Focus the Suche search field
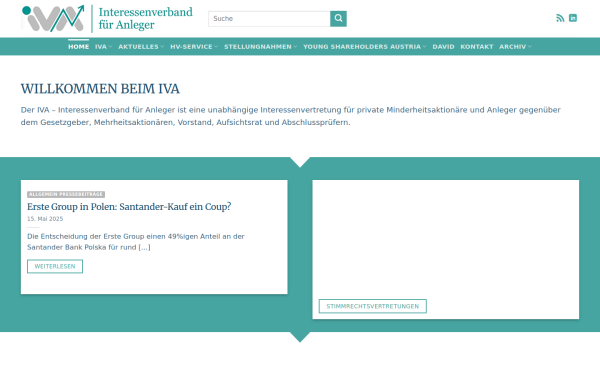This screenshot has width=600, height=375. (x=269, y=19)
